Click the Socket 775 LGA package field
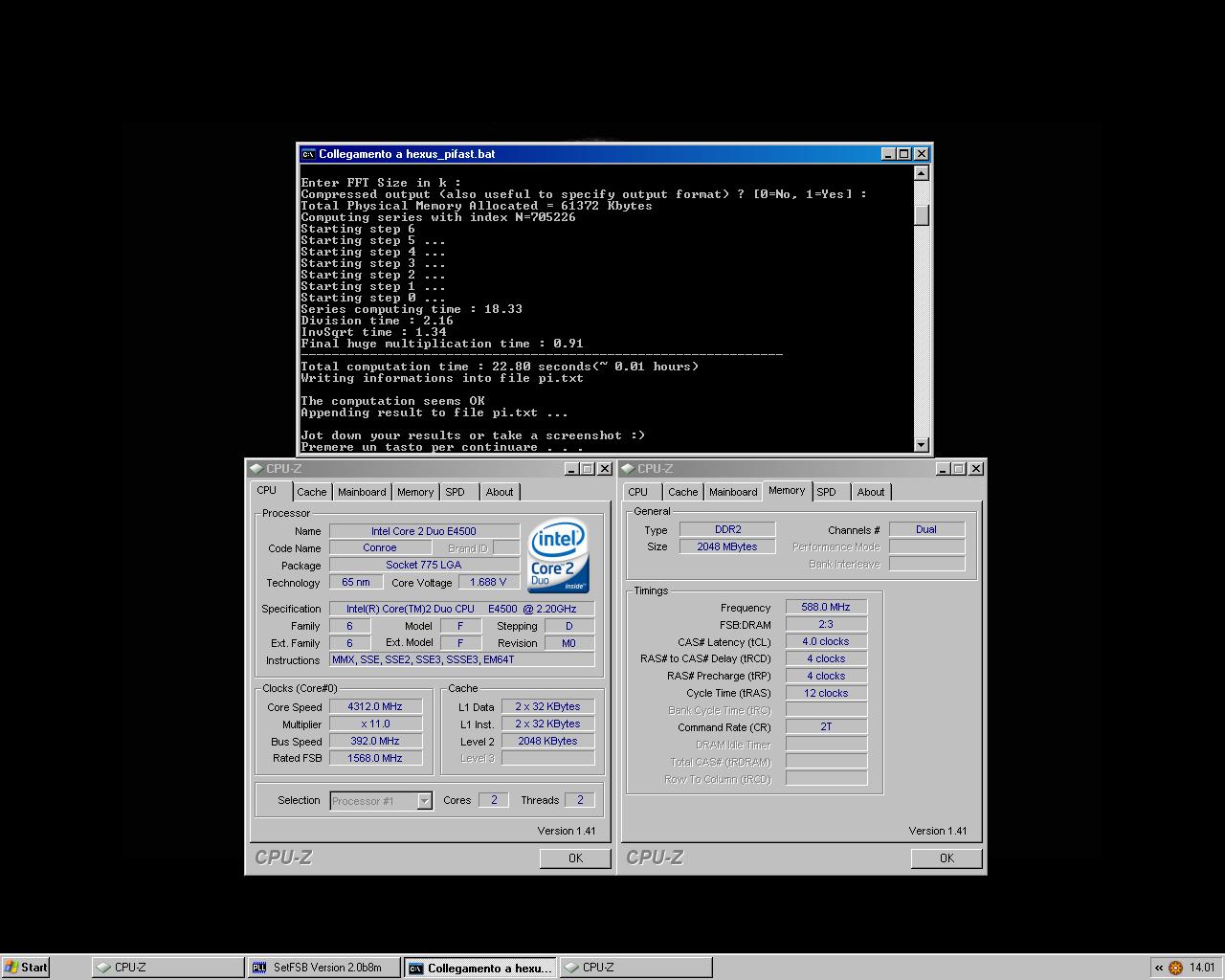Screen dimensions: 1225x980 point(424,566)
